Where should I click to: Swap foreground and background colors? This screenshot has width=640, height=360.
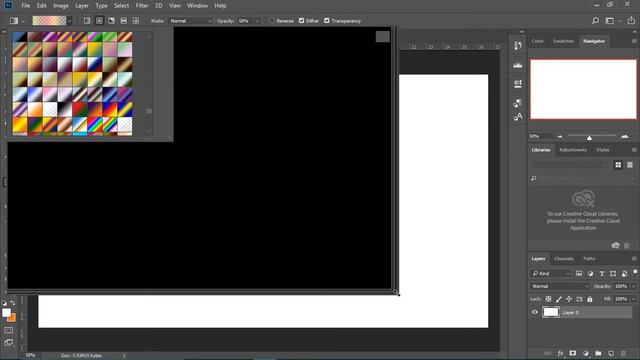pyautogui.click(x=13, y=303)
